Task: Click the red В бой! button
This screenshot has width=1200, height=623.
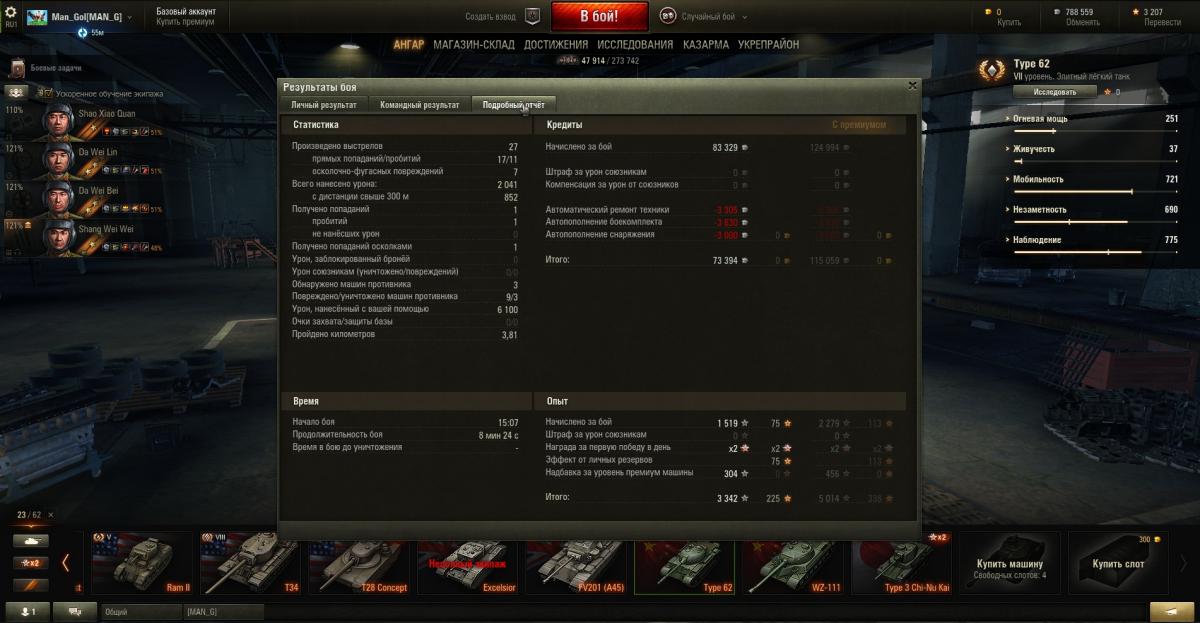Action: coord(600,17)
